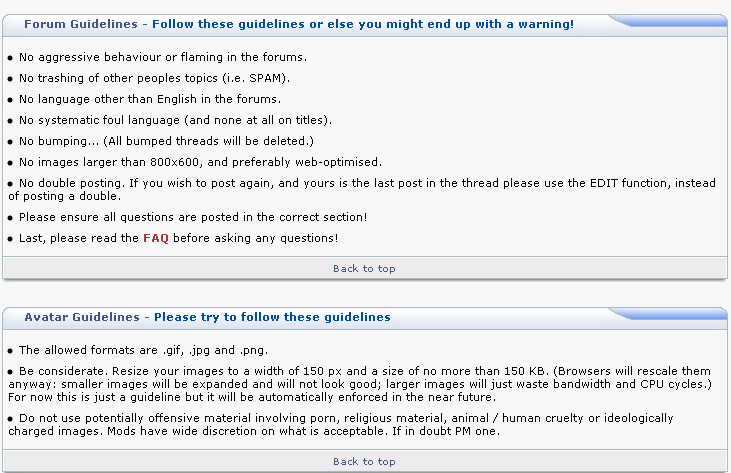Click the Avatar Guidelines header title
This screenshot has height=473, width=731.
click(207, 317)
